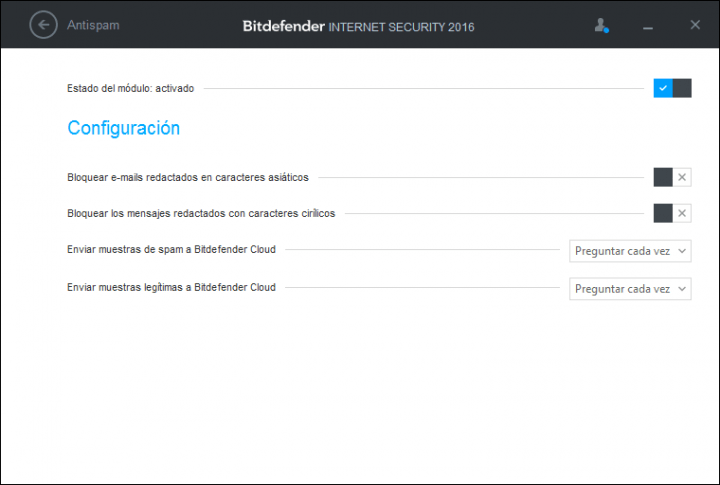Click the Antispam header label
The height and width of the screenshot is (485, 720).
93,25
